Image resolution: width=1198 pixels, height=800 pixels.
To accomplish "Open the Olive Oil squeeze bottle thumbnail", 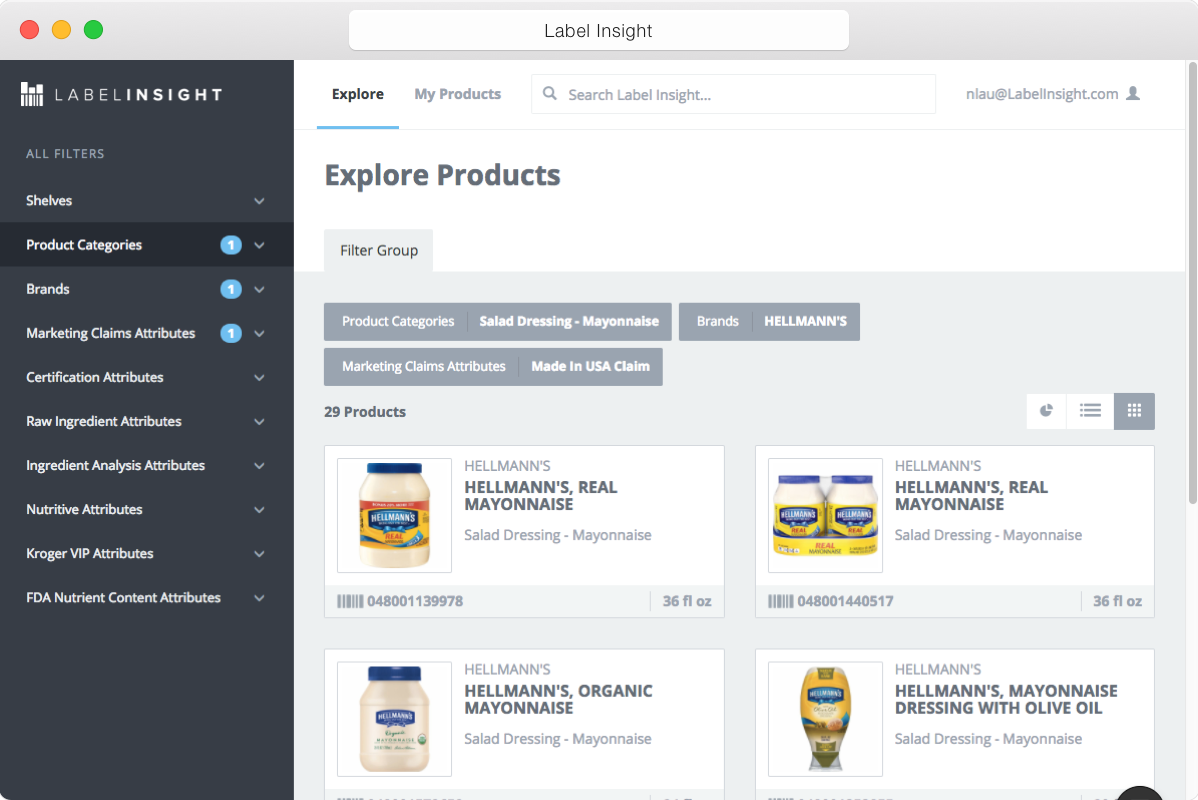I will [825, 719].
